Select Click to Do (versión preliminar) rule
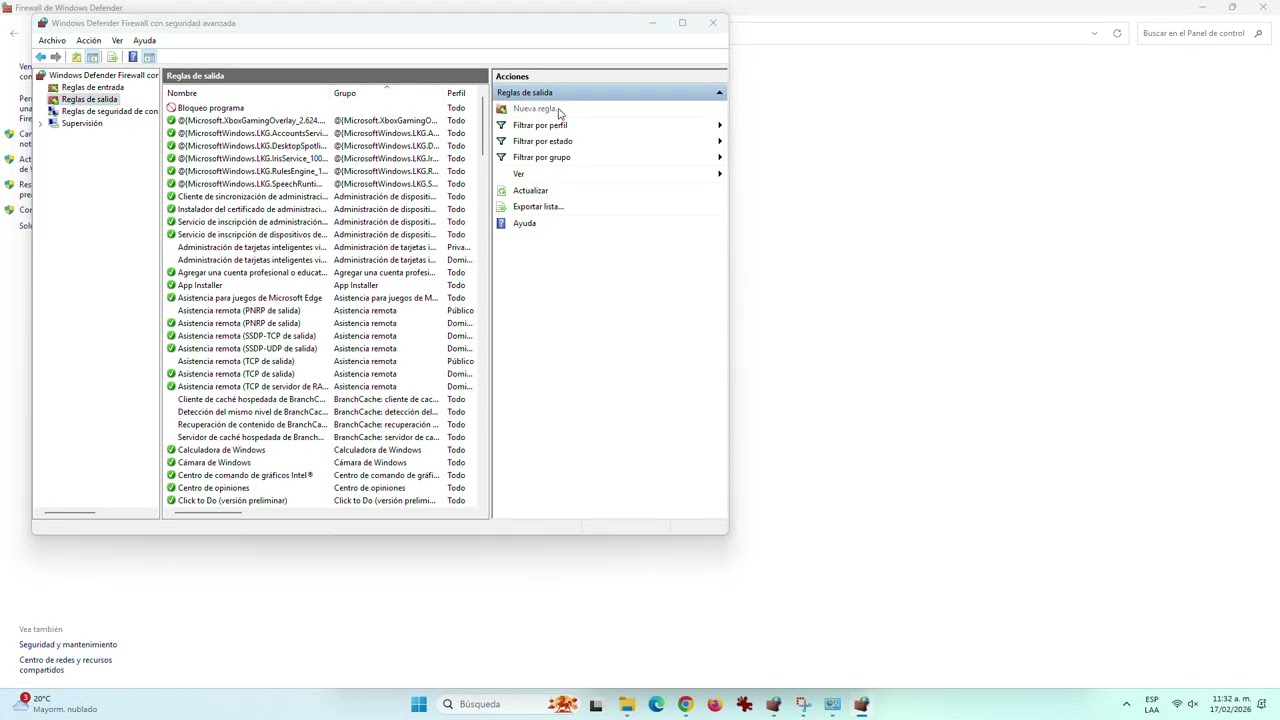 point(322,501)
